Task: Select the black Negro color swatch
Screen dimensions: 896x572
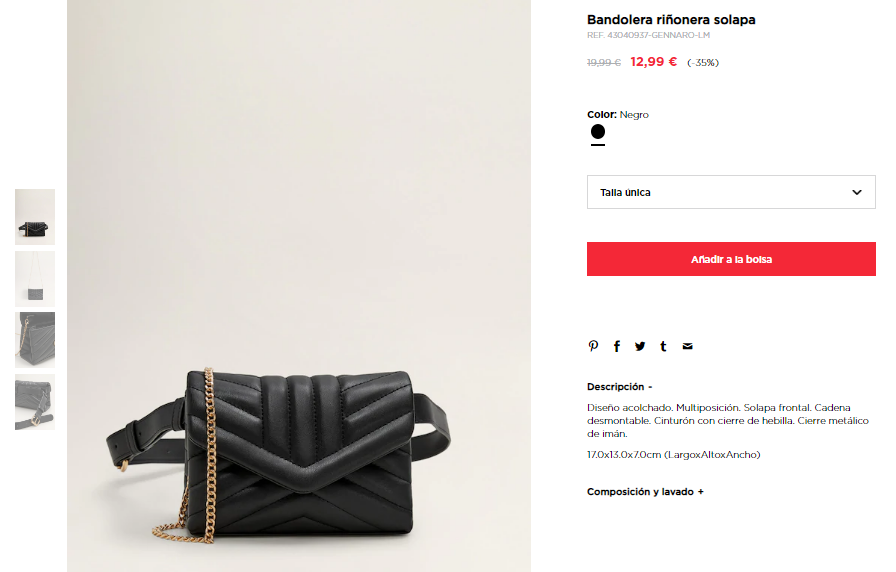Action: pyautogui.click(x=598, y=132)
